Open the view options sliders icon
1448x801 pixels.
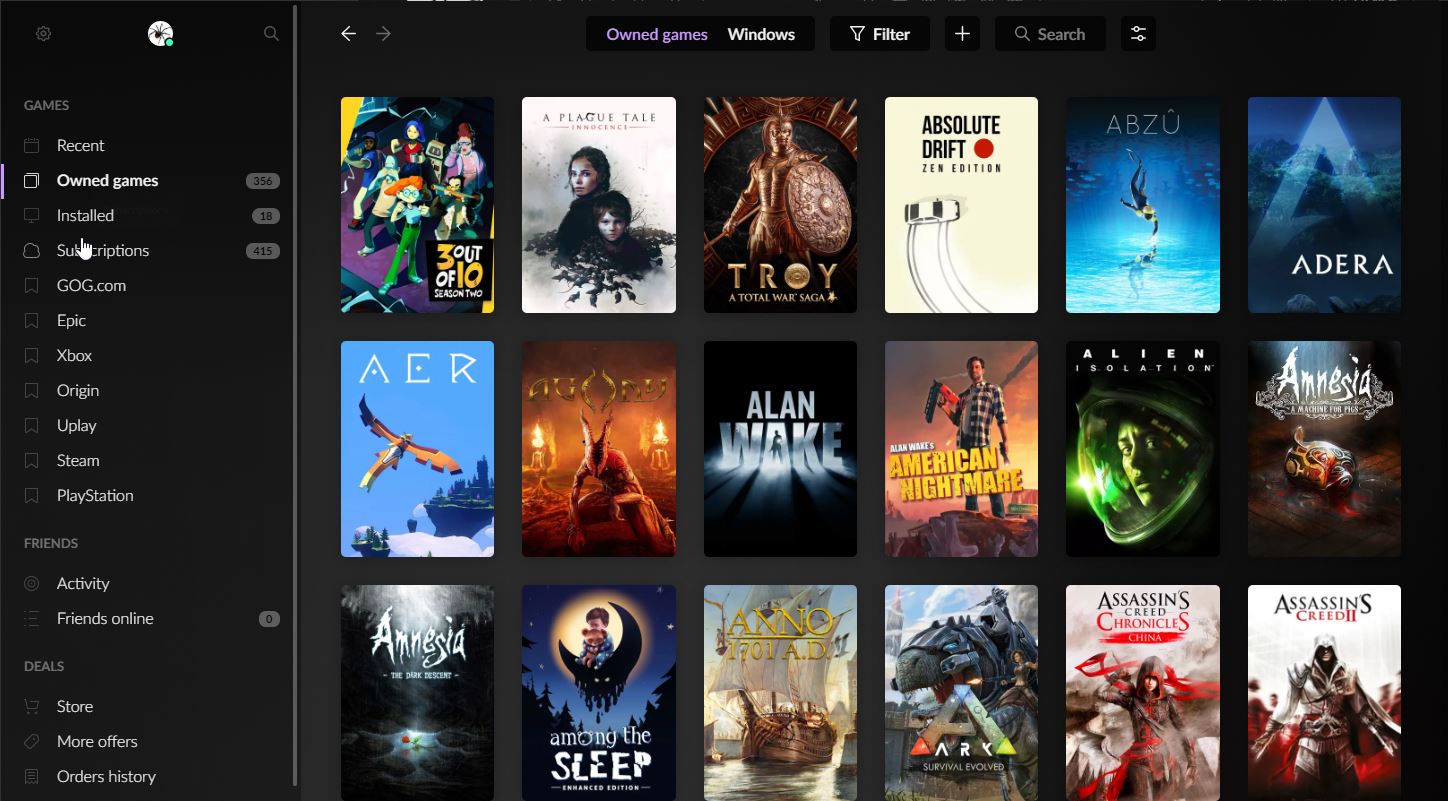coord(1138,34)
